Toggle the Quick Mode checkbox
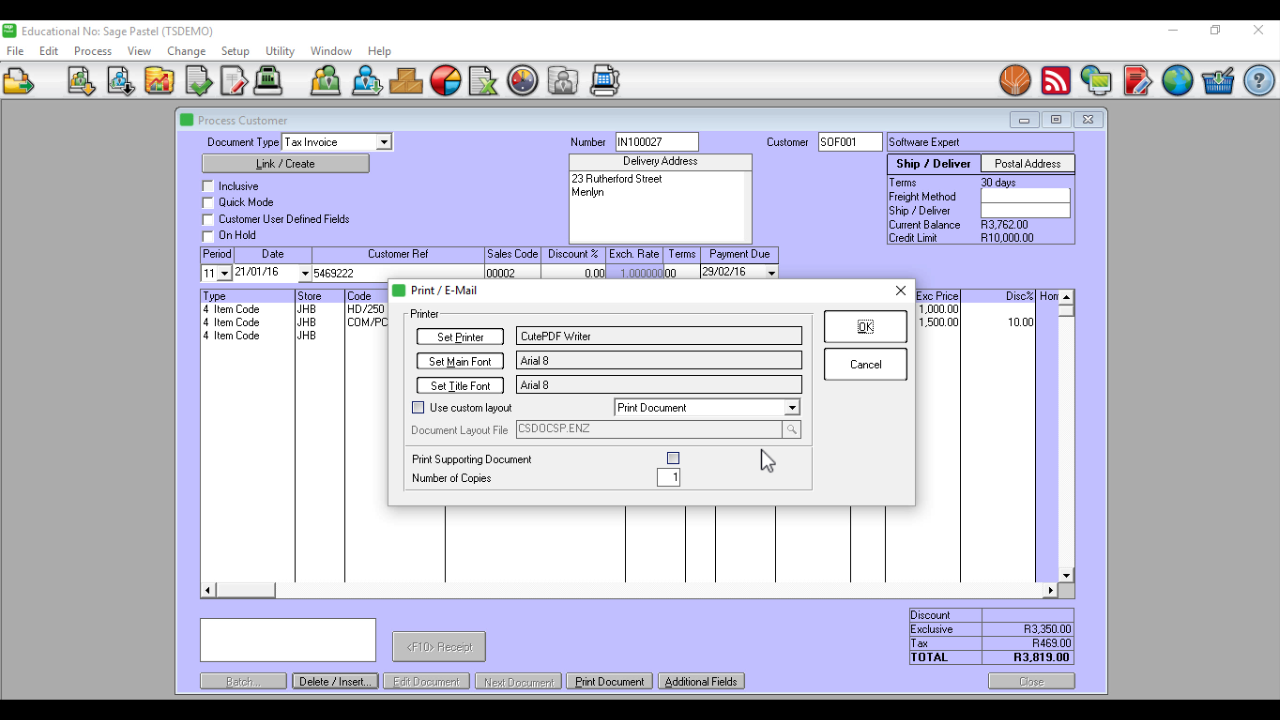The width and height of the screenshot is (1280, 720). click(208, 203)
